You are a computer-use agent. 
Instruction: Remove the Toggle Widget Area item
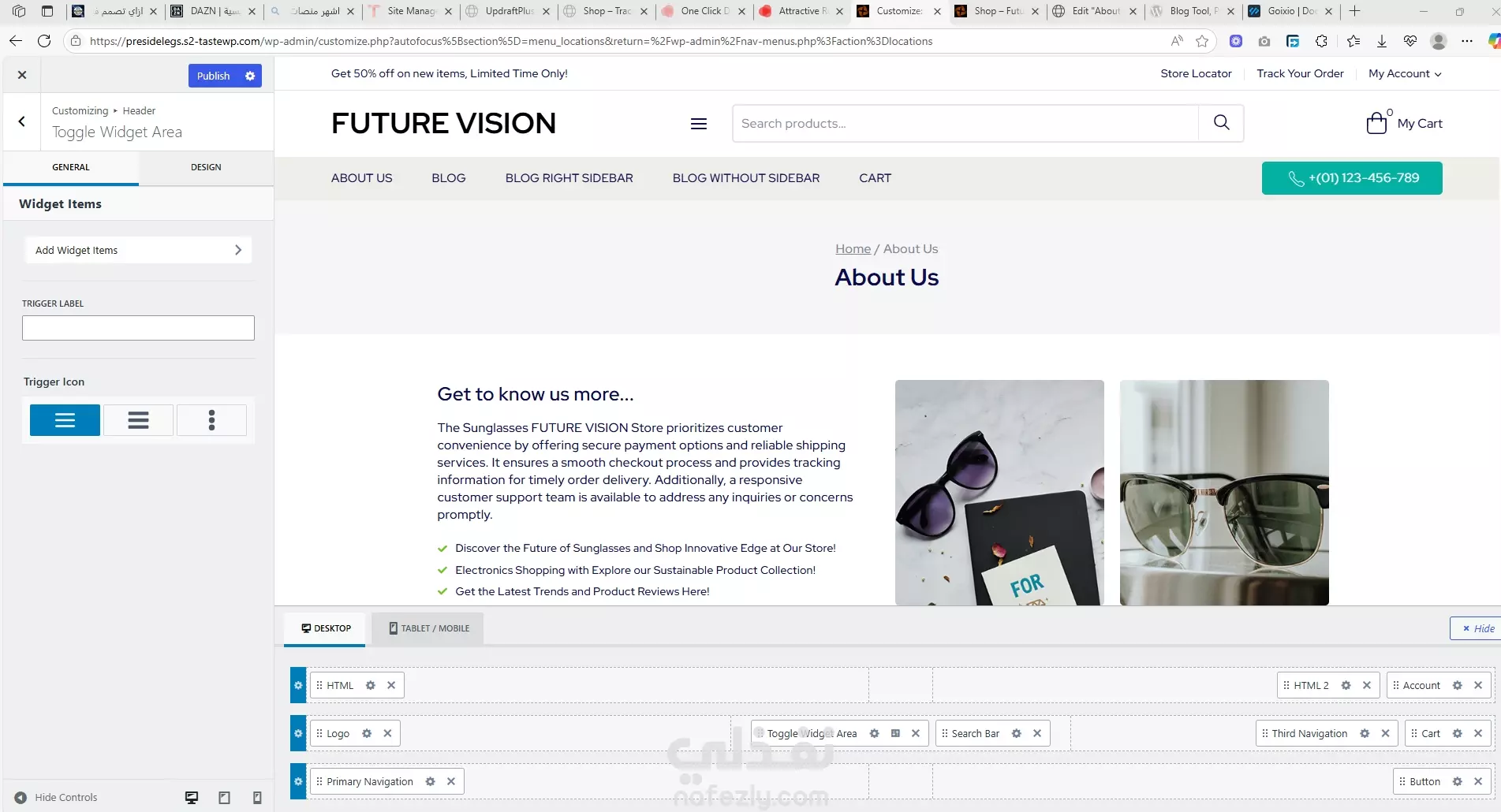point(916,733)
